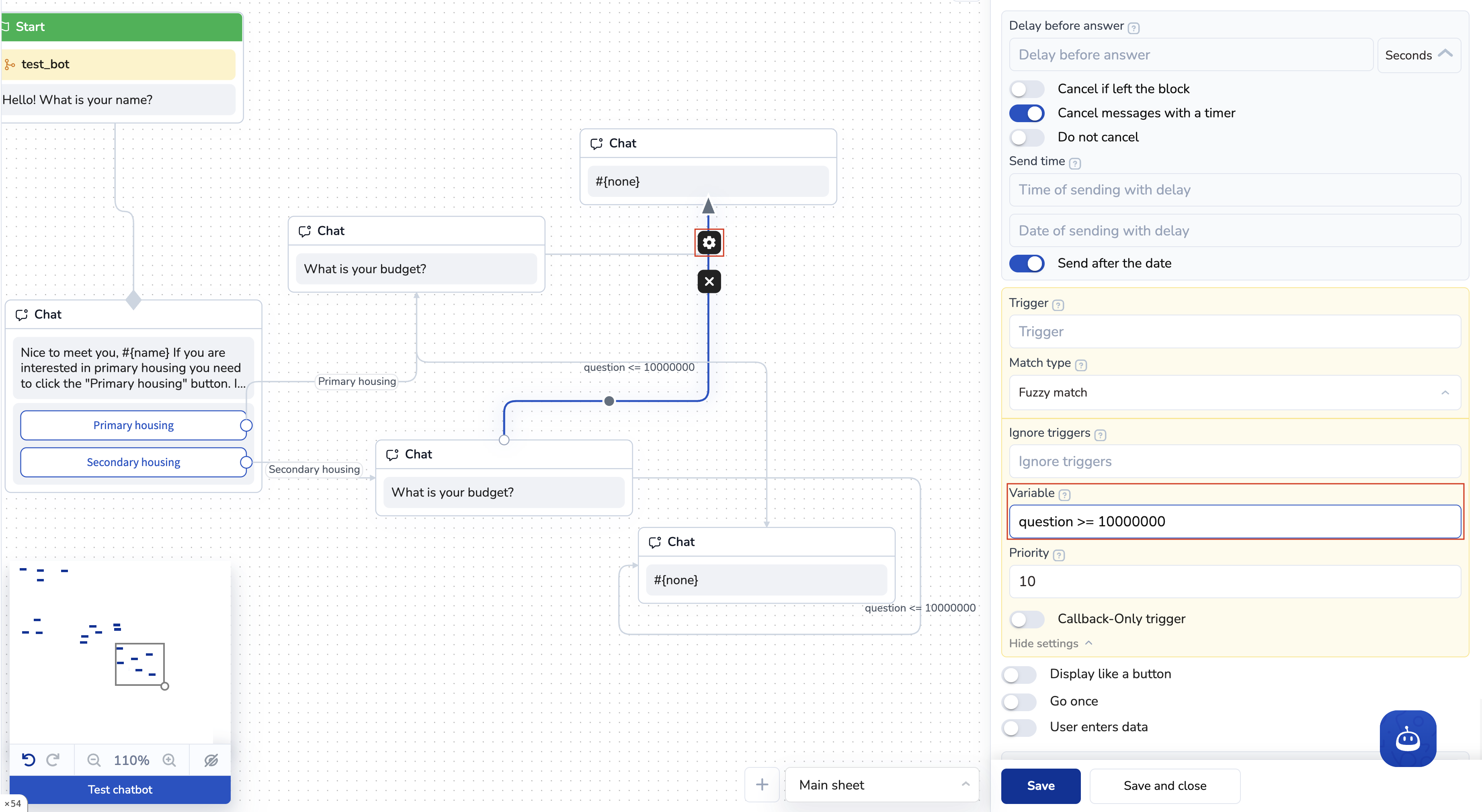Image resolution: width=1482 pixels, height=812 pixels.
Task: Click the Priority input field
Action: tap(1235, 581)
